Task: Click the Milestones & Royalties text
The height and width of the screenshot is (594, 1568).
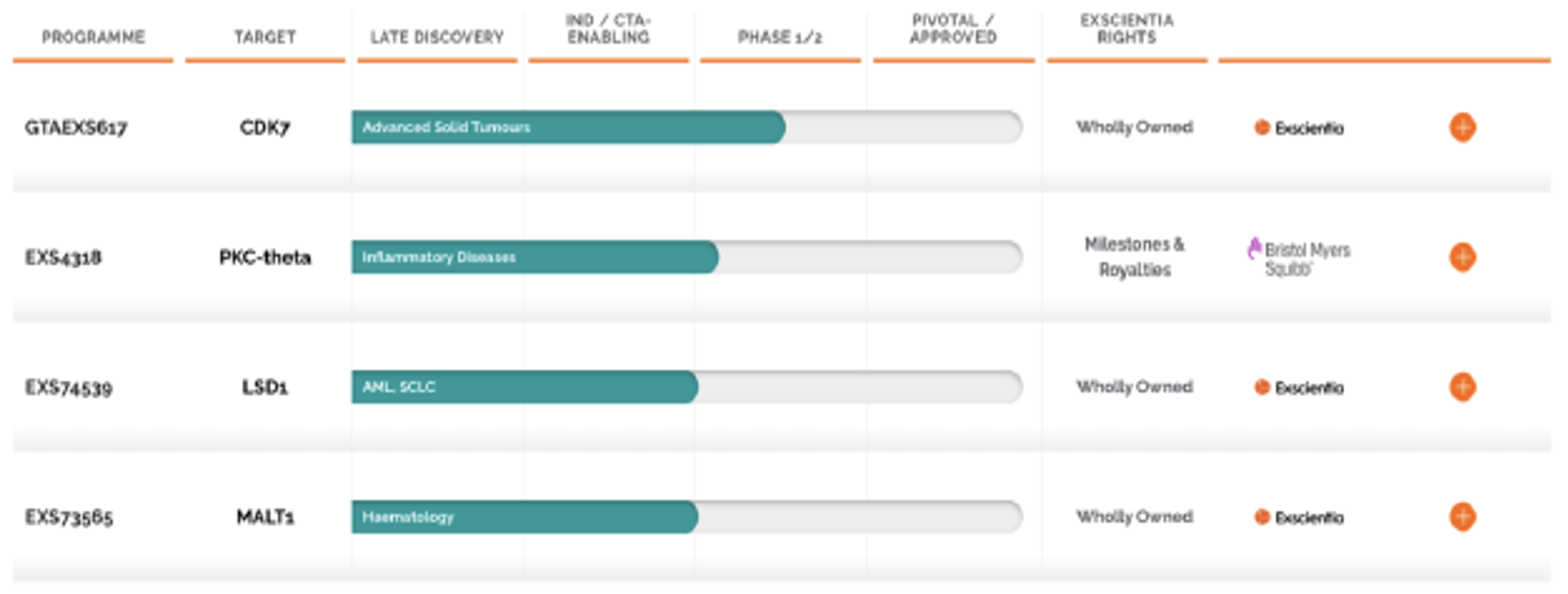Action: pyautogui.click(x=1134, y=257)
